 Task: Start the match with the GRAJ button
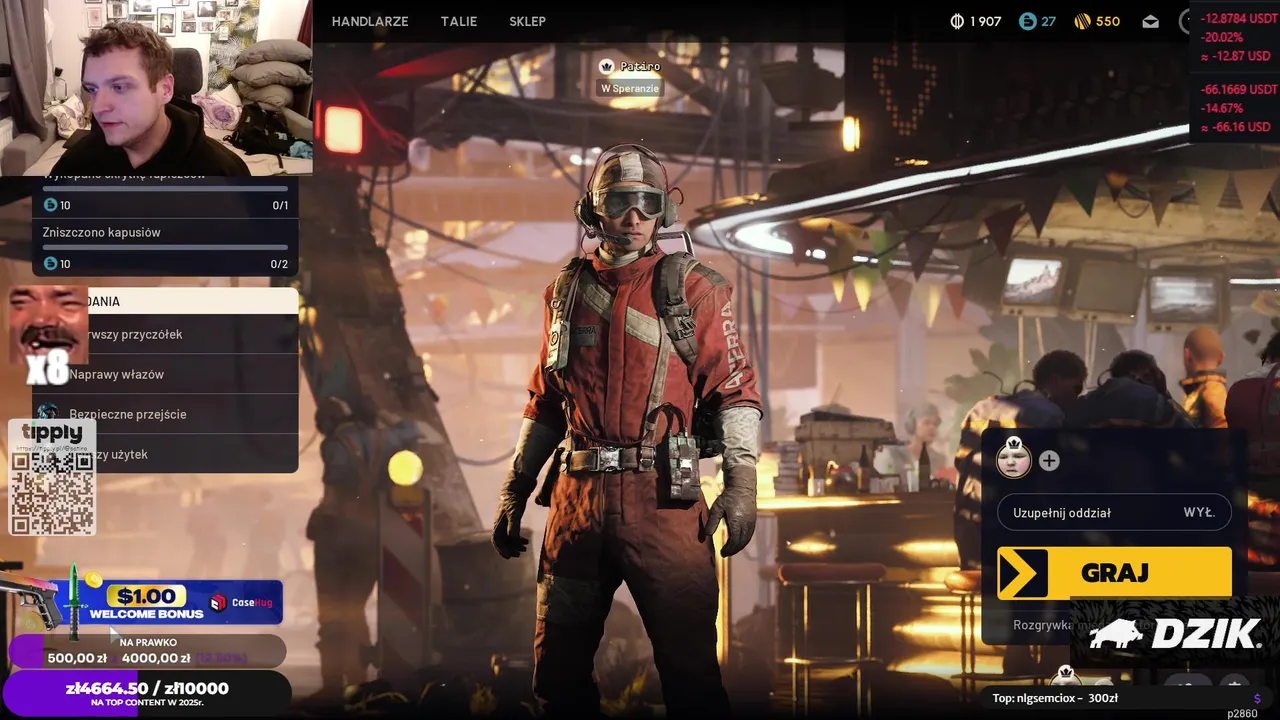point(1114,573)
